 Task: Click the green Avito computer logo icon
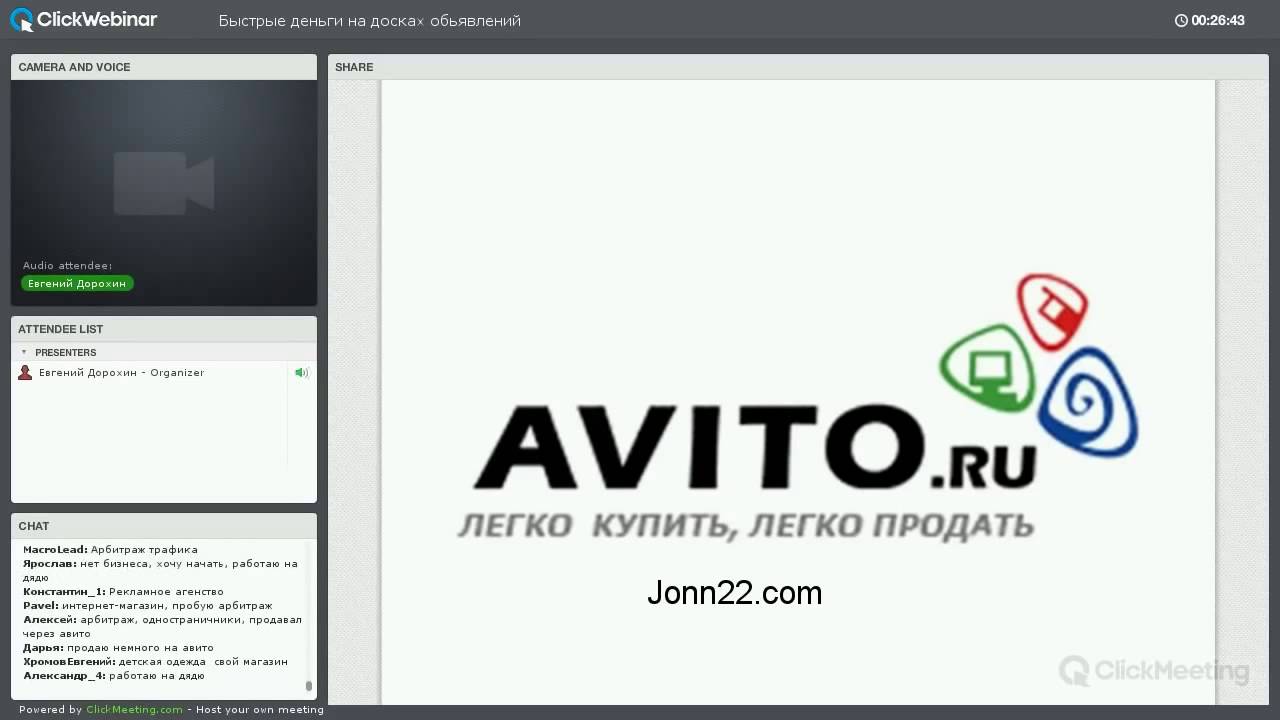click(988, 368)
